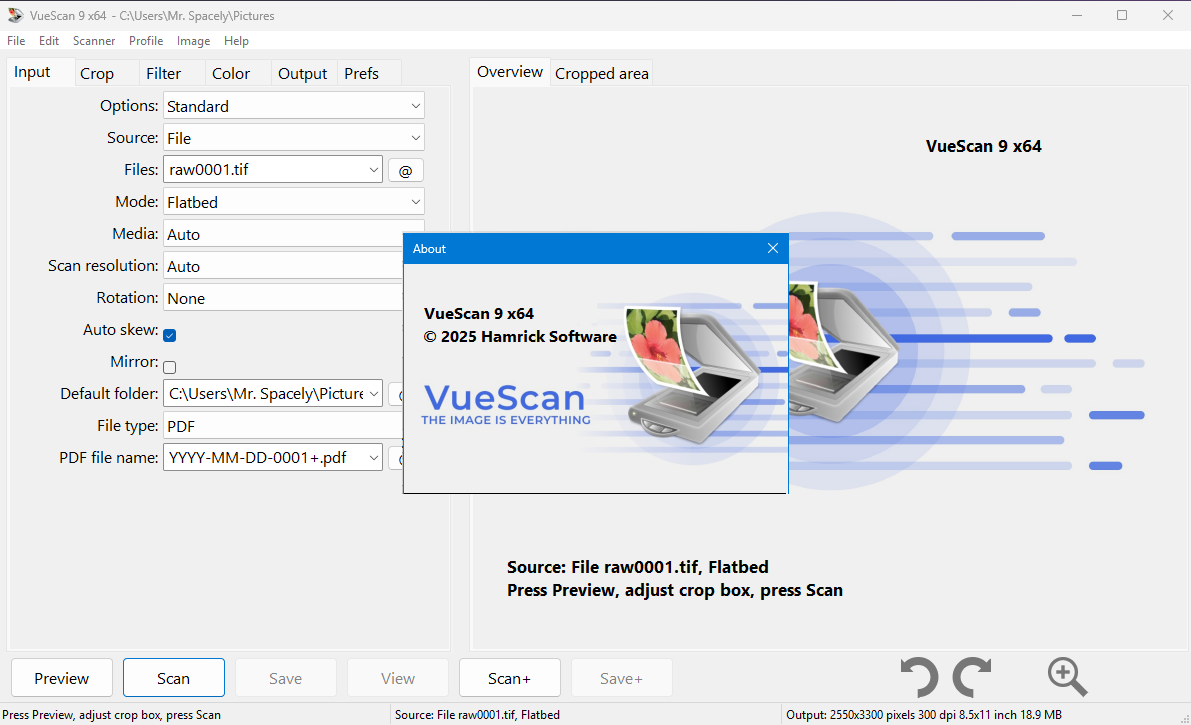The height and width of the screenshot is (725, 1191).
Task: Click the View button
Action: 398,678
